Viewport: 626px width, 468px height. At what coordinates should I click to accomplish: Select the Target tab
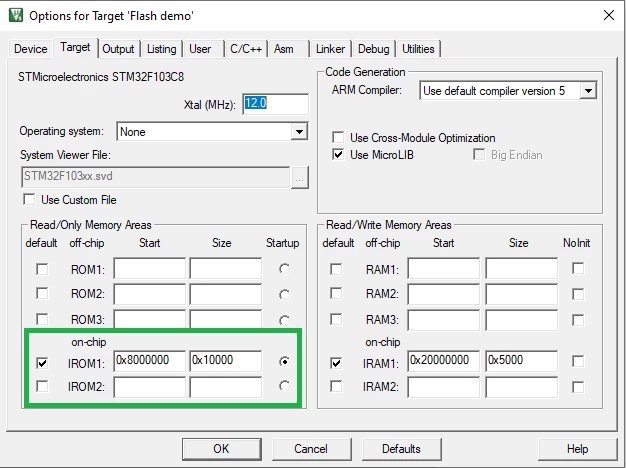(x=75, y=47)
